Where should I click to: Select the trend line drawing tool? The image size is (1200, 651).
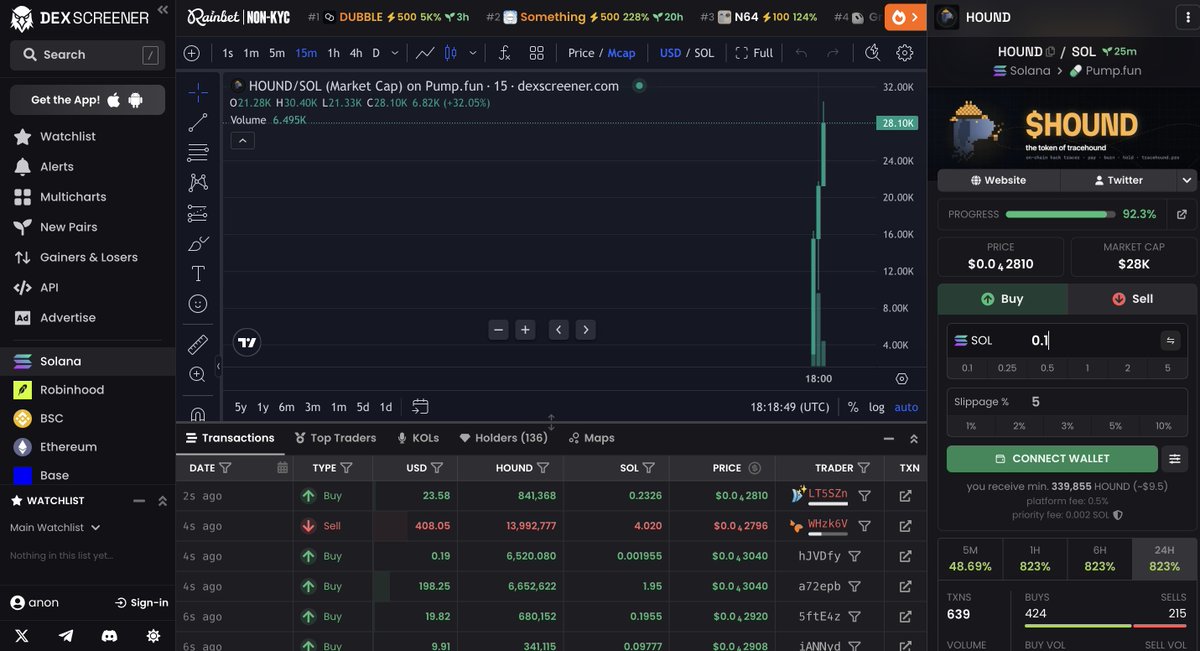click(x=198, y=122)
